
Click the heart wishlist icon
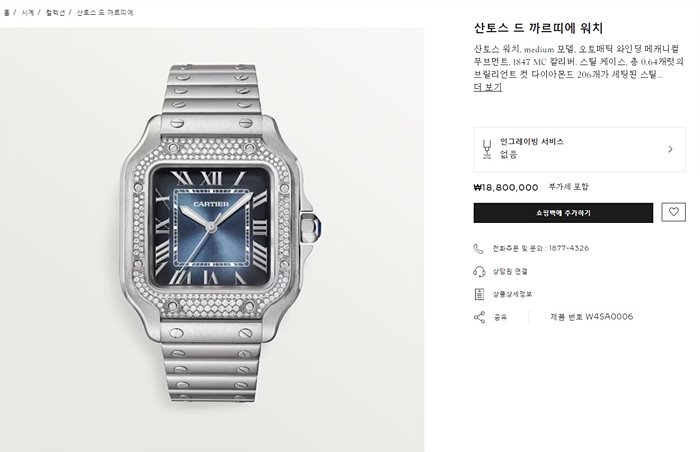coord(673,212)
